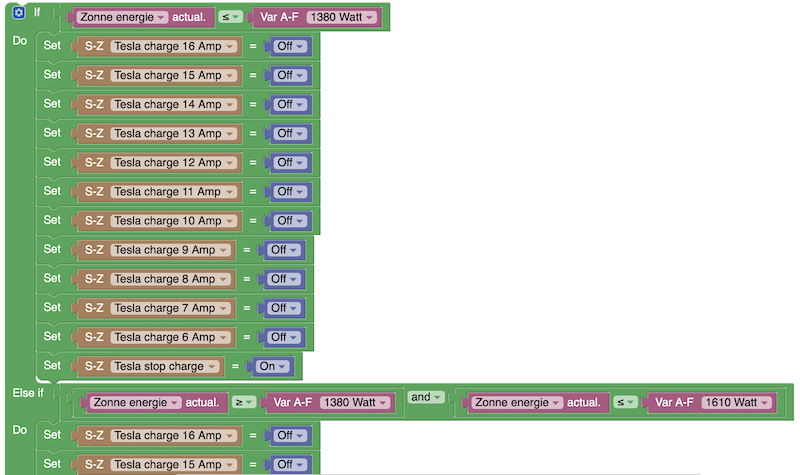Change the ≤ operator in Else if condition
Image resolution: width=800 pixels, height=475 pixels.
pyautogui.click(x=626, y=403)
